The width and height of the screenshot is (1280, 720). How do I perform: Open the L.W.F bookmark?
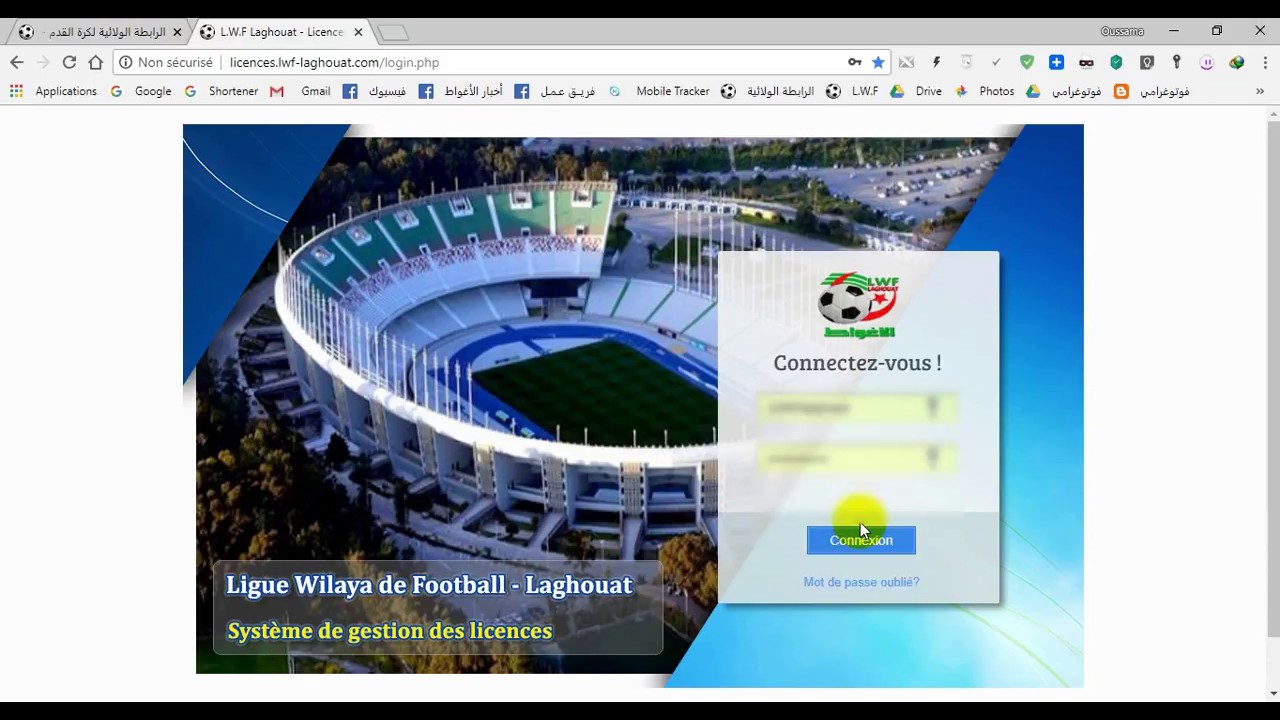click(852, 91)
